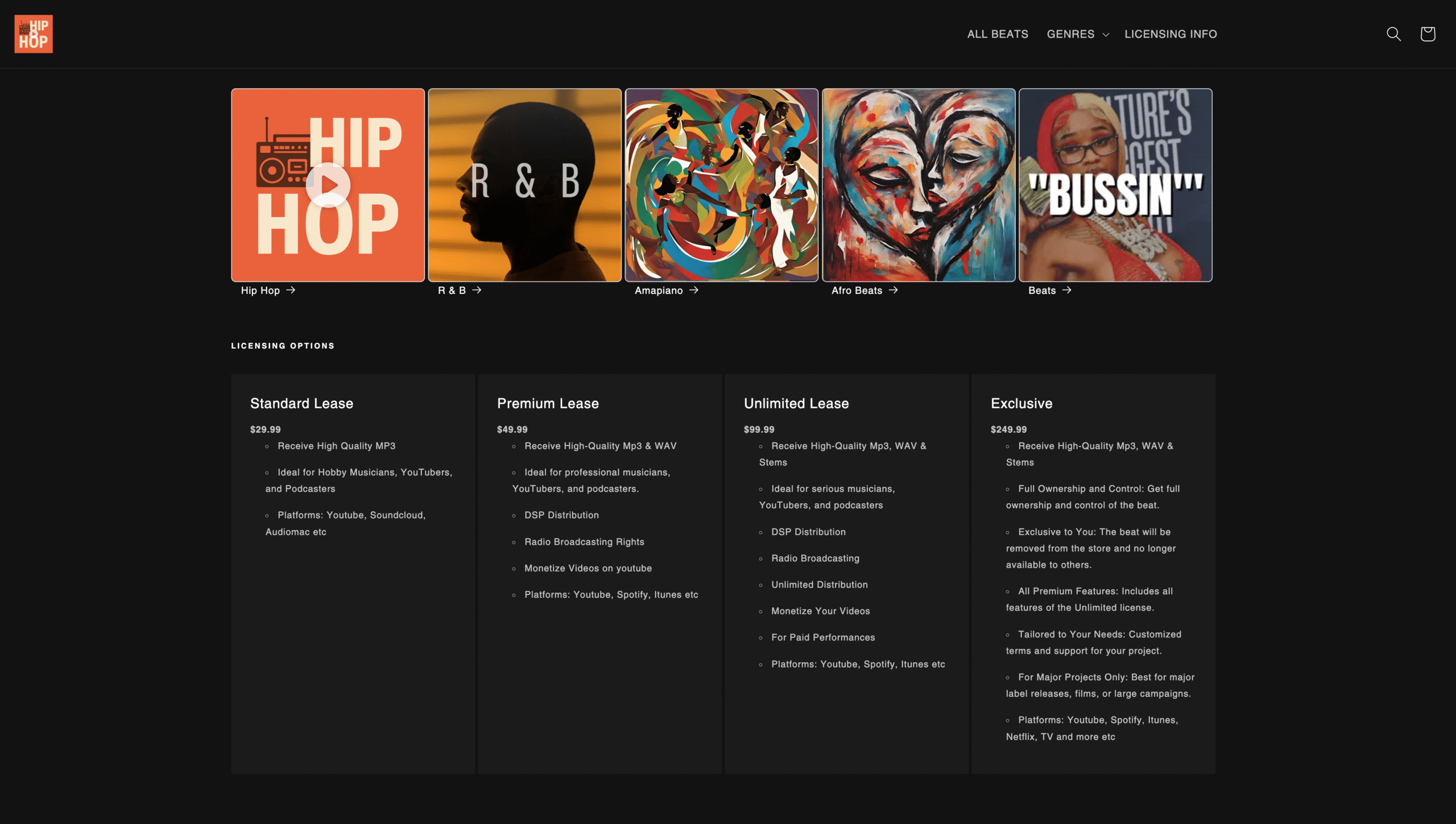The image size is (1456, 824).
Task: Expand the Genres dropdown menu
Action: (1070, 34)
